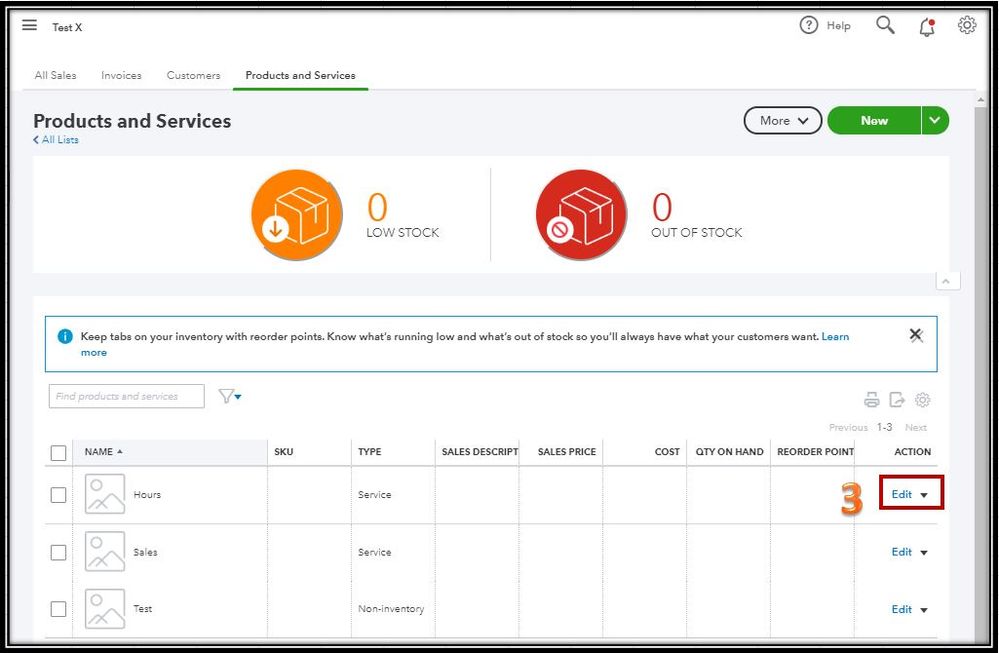Go back via All Lists link

pyautogui.click(x=57, y=140)
